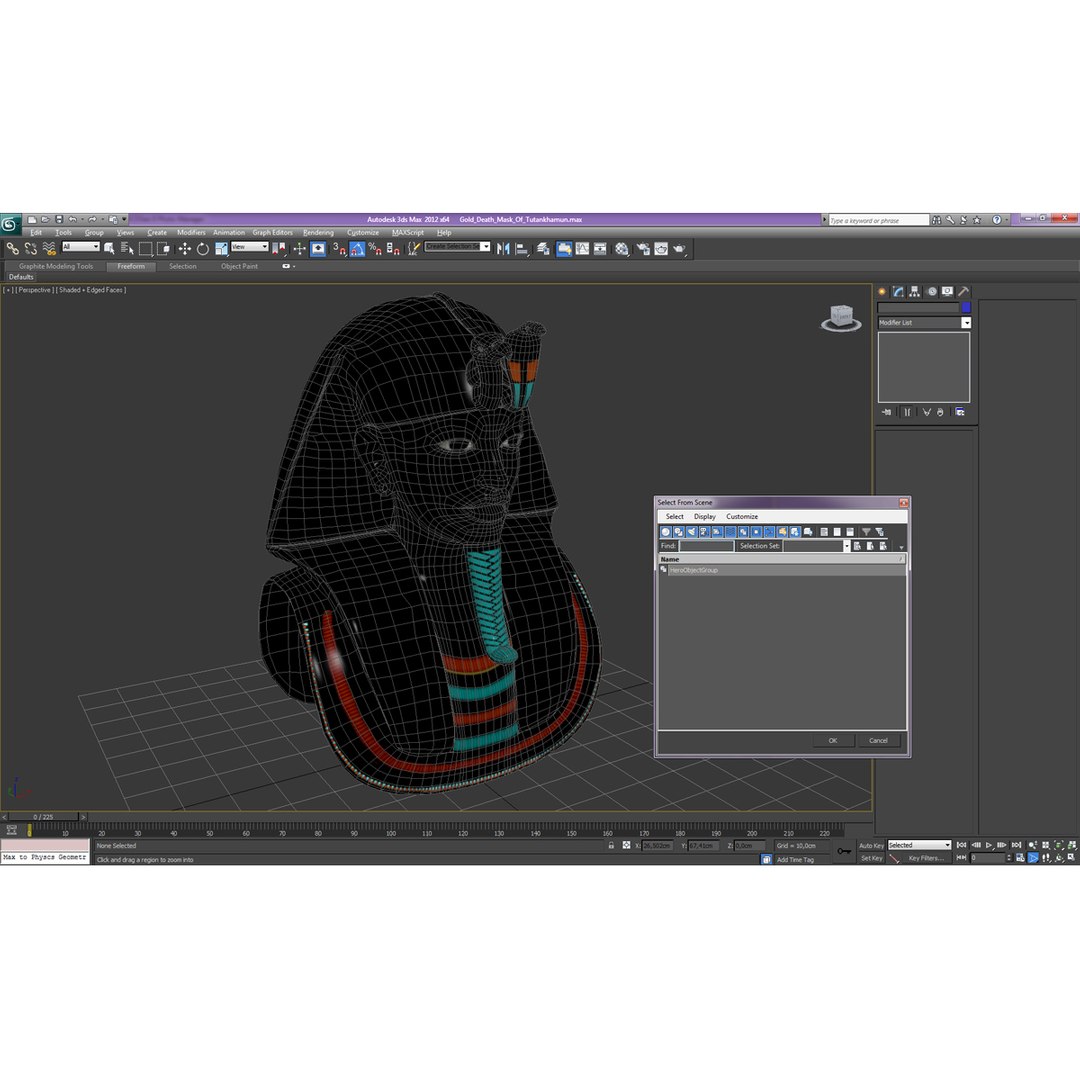Click the Find input field
This screenshot has height=1080, width=1080.
click(706, 546)
